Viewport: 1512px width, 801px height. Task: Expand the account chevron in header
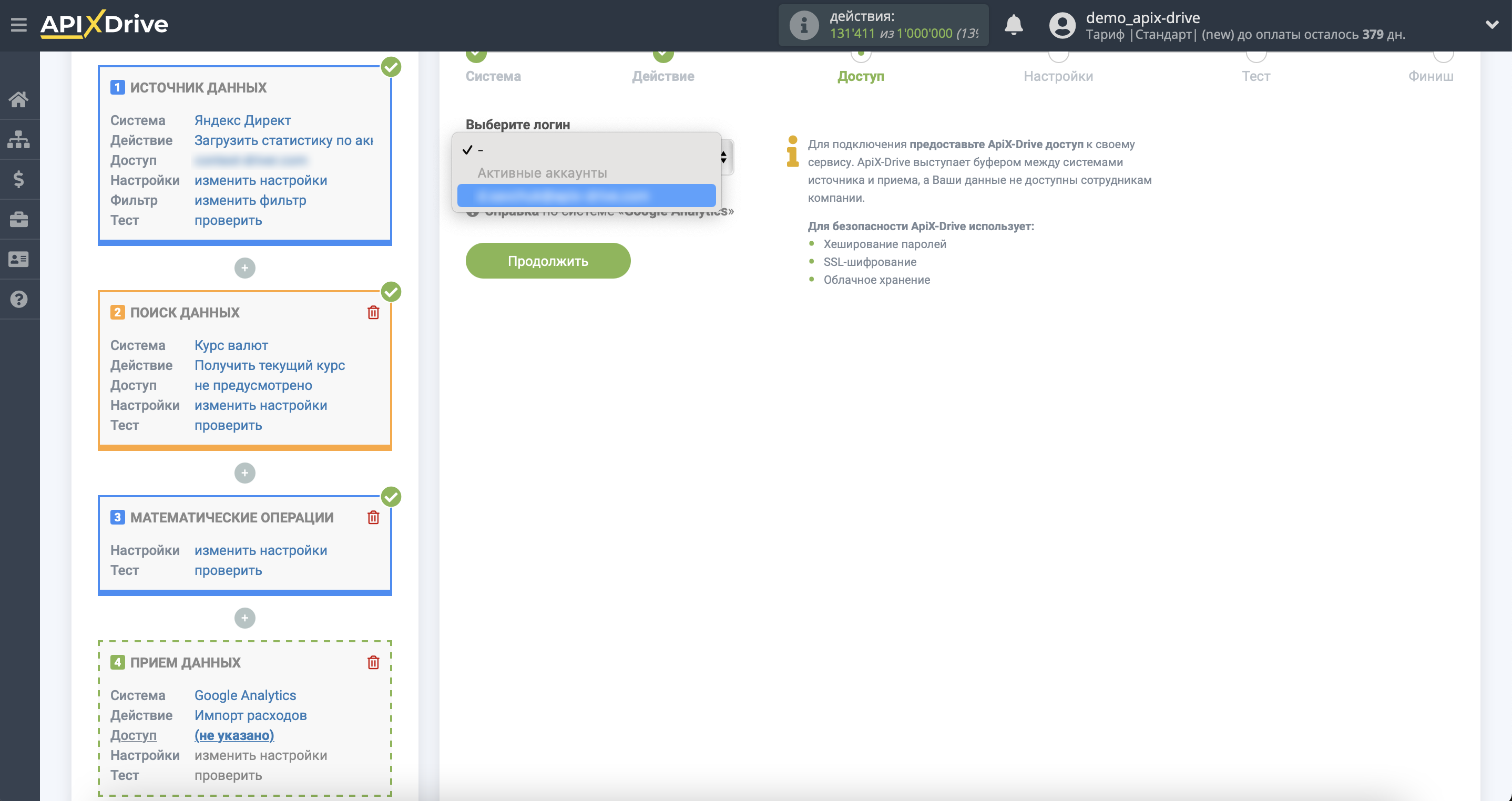pyautogui.click(x=1491, y=25)
